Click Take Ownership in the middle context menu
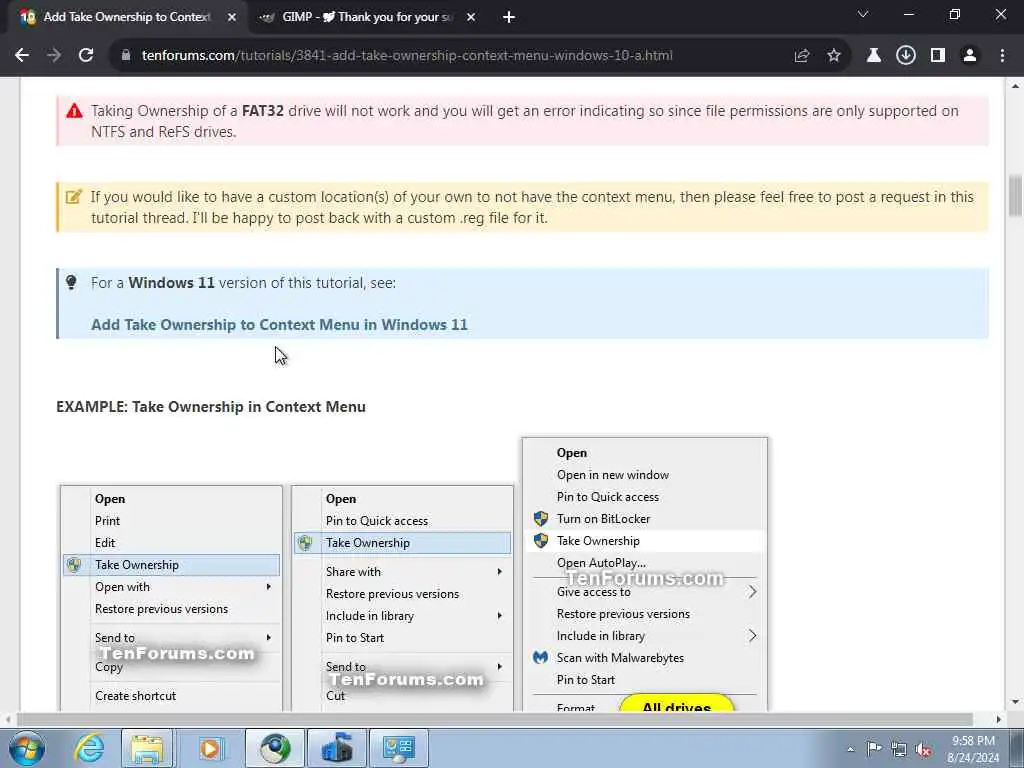 pos(402,543)
